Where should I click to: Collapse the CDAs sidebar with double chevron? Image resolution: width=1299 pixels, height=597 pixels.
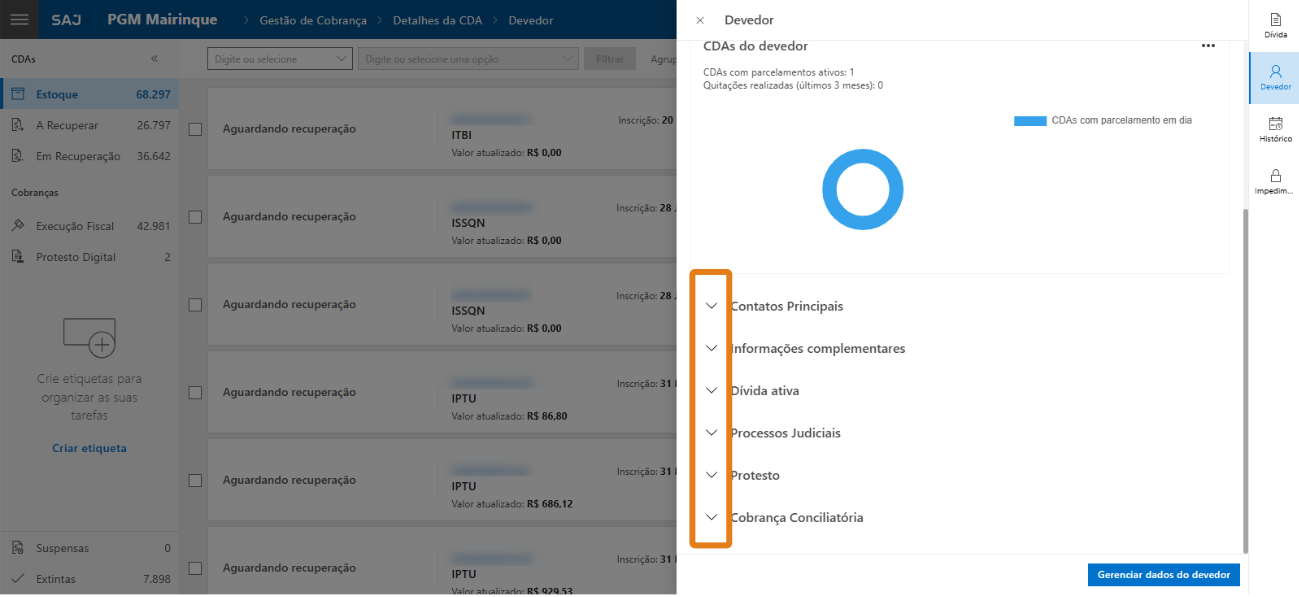pos(154,59)
